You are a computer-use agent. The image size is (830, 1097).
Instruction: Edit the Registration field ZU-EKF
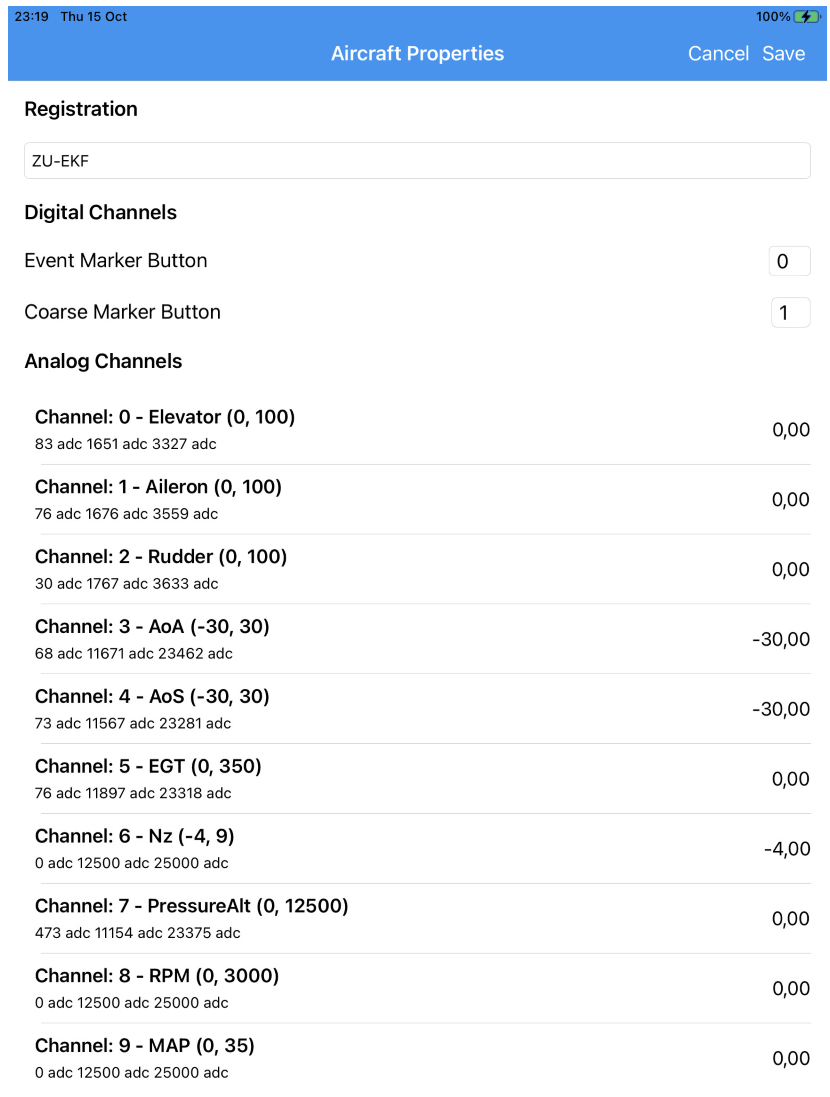(x=417, y=161)
